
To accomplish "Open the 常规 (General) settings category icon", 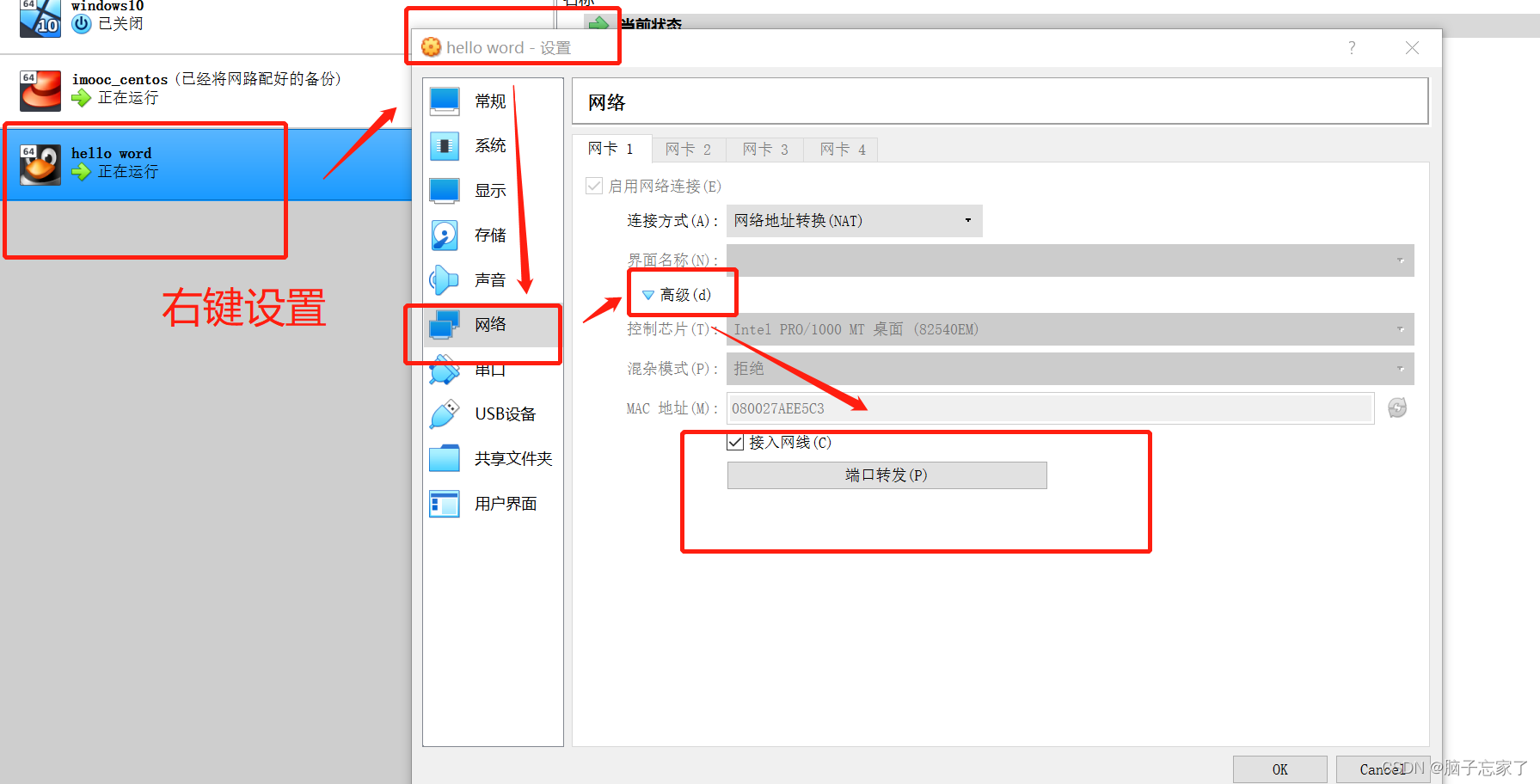I will [445, 101].
